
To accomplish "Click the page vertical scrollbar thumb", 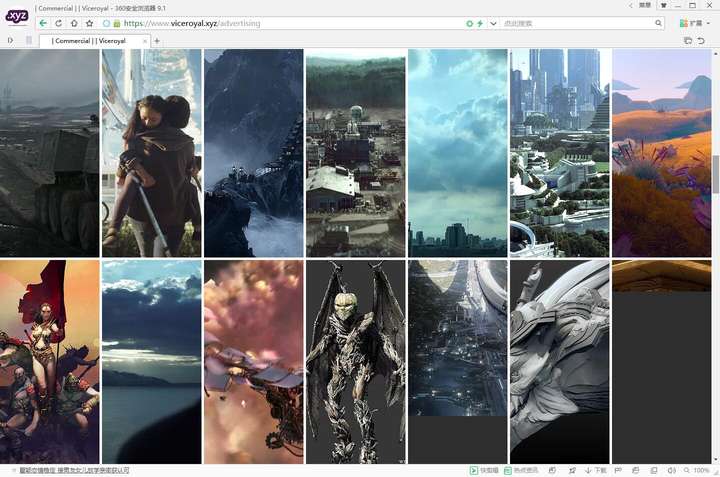I will (x=715, y=174).
